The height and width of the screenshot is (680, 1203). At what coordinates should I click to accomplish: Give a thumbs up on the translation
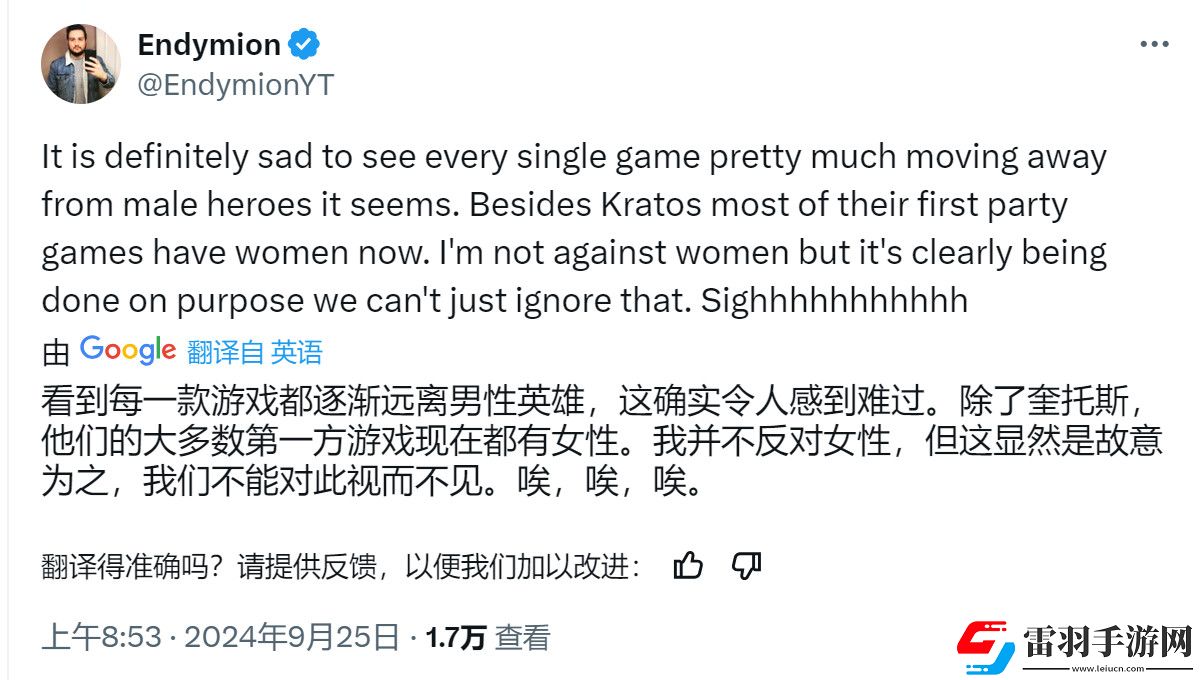coord(689,566)
